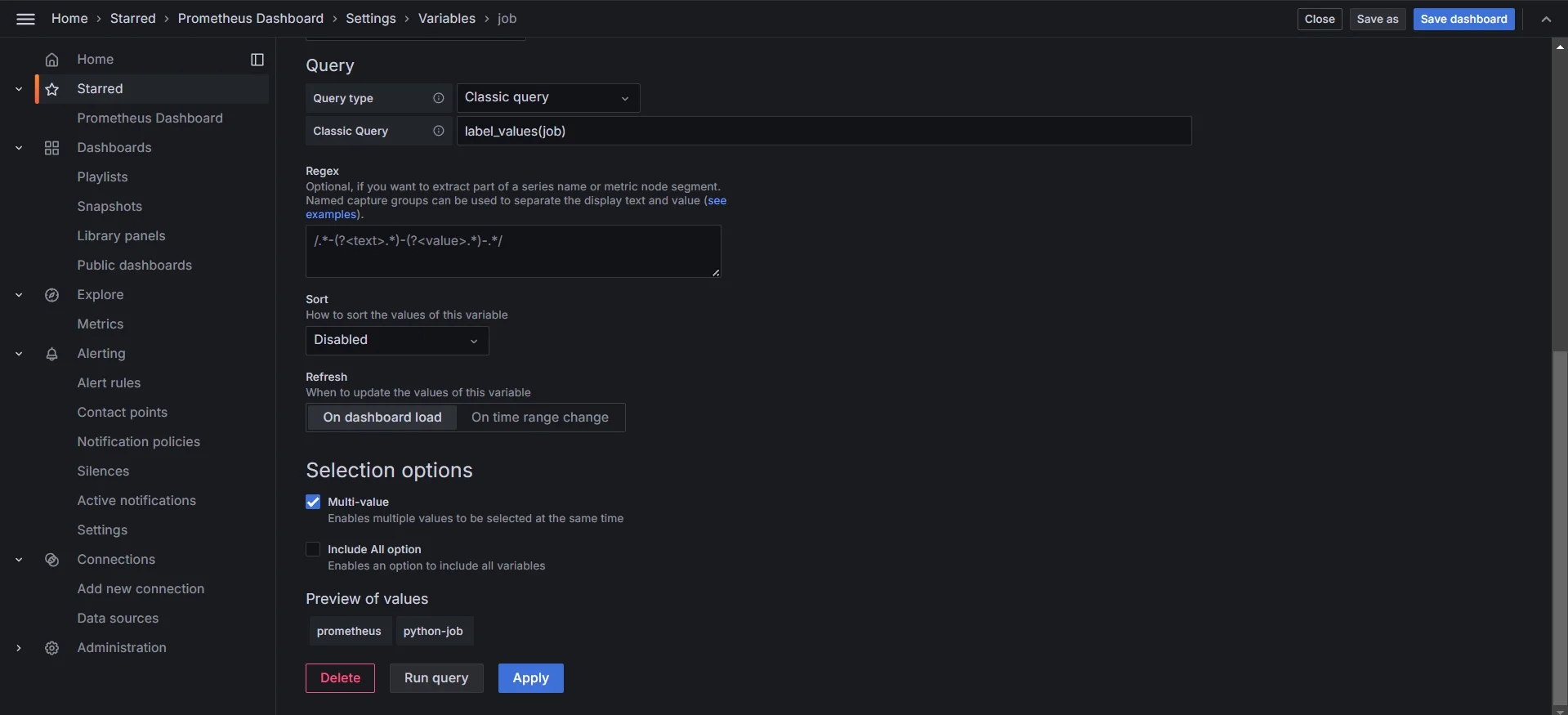Open the Sort Disabled dropdown
The height and width of the screenshot is (715, 1568).
pyautogui.click(x=397, y=341)
